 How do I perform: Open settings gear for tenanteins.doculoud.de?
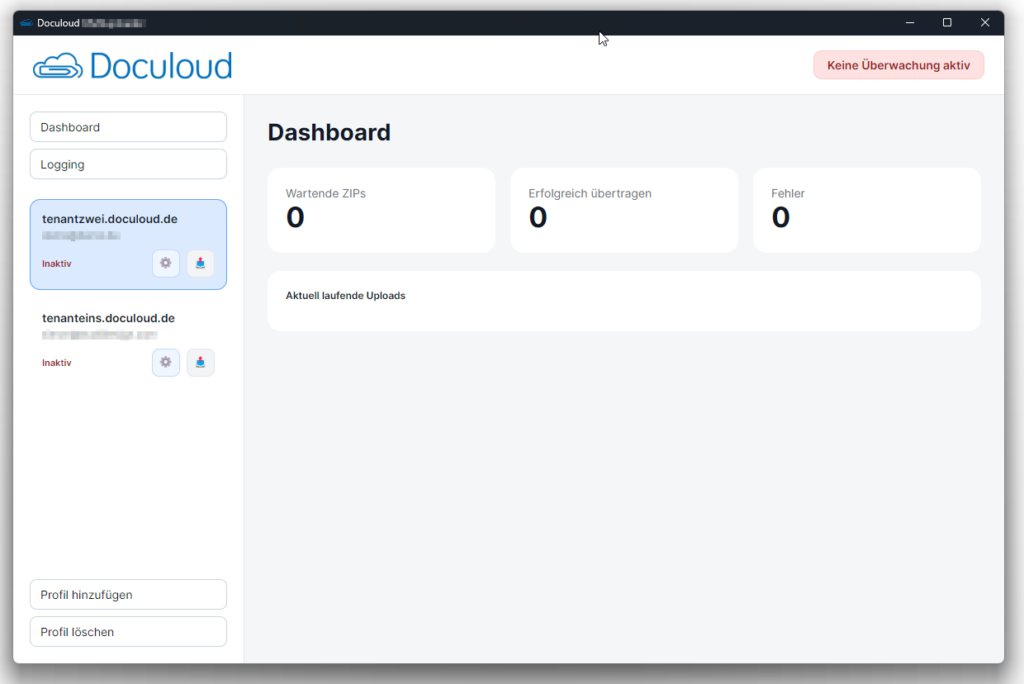click(x=166, y=363)
